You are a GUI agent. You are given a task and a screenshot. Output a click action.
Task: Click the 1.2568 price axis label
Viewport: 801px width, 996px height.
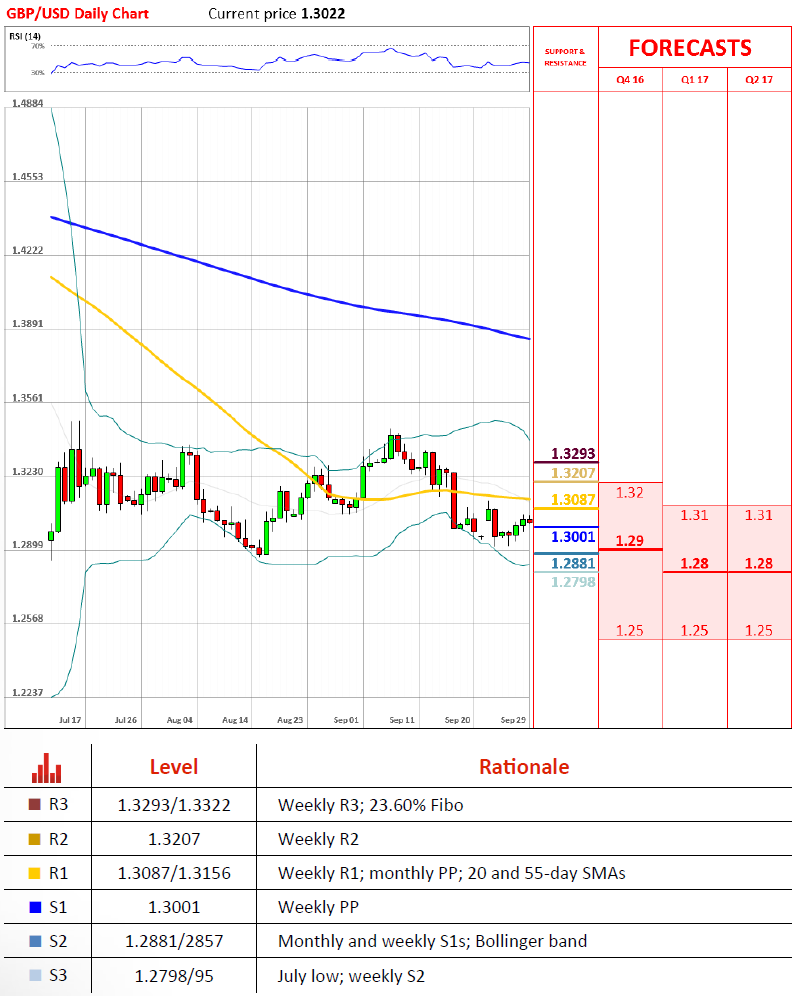coord(27,619)
